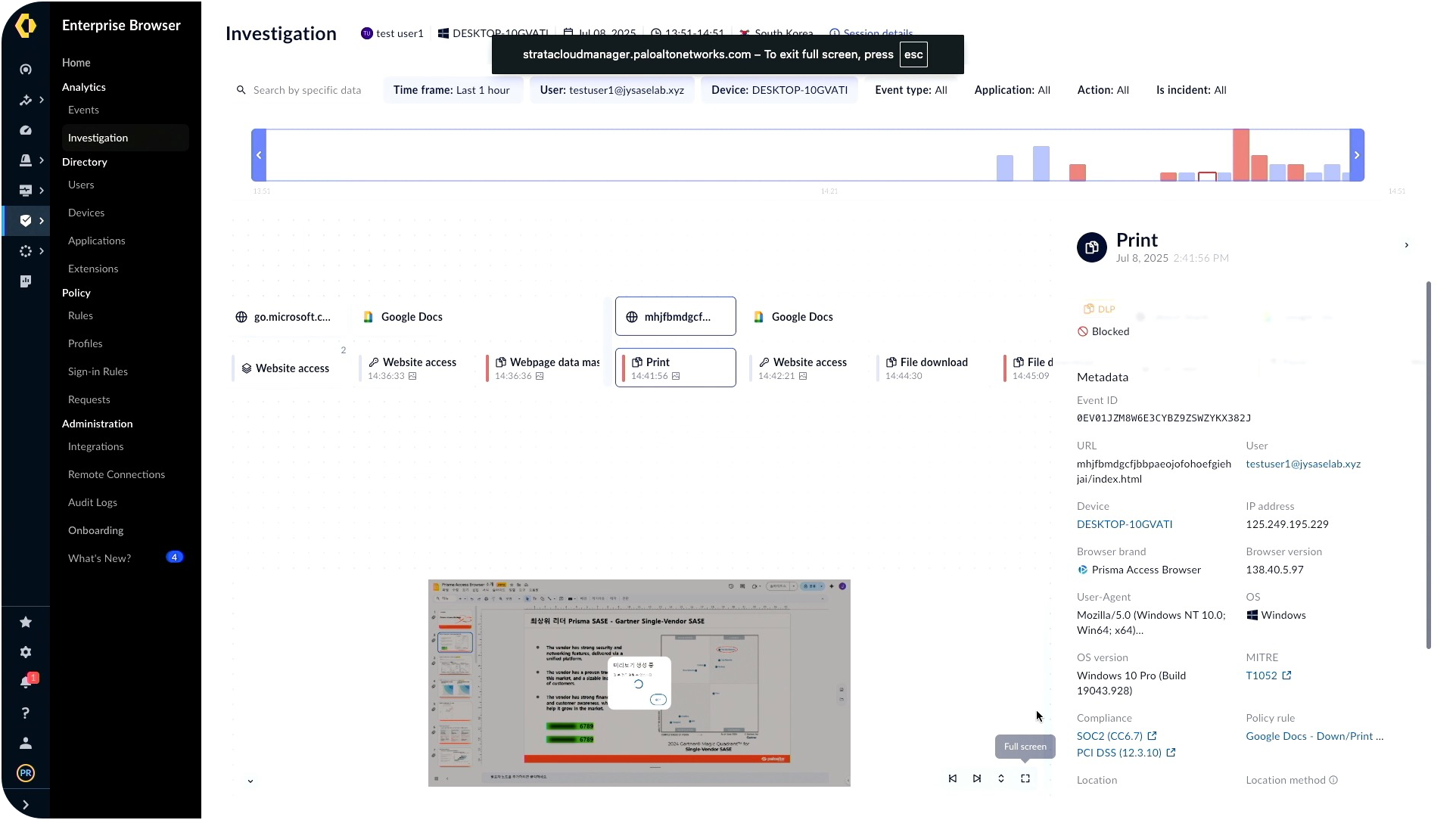This screenshot has height=820, width=1456.
Task: Open the dashboard gauge icon in sidebar
Action: 26,130
